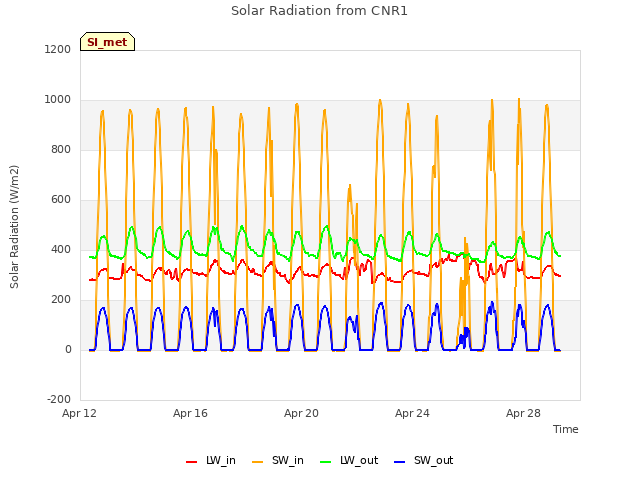Click the Apr 16 x-axis tick label

click(190, 413)
